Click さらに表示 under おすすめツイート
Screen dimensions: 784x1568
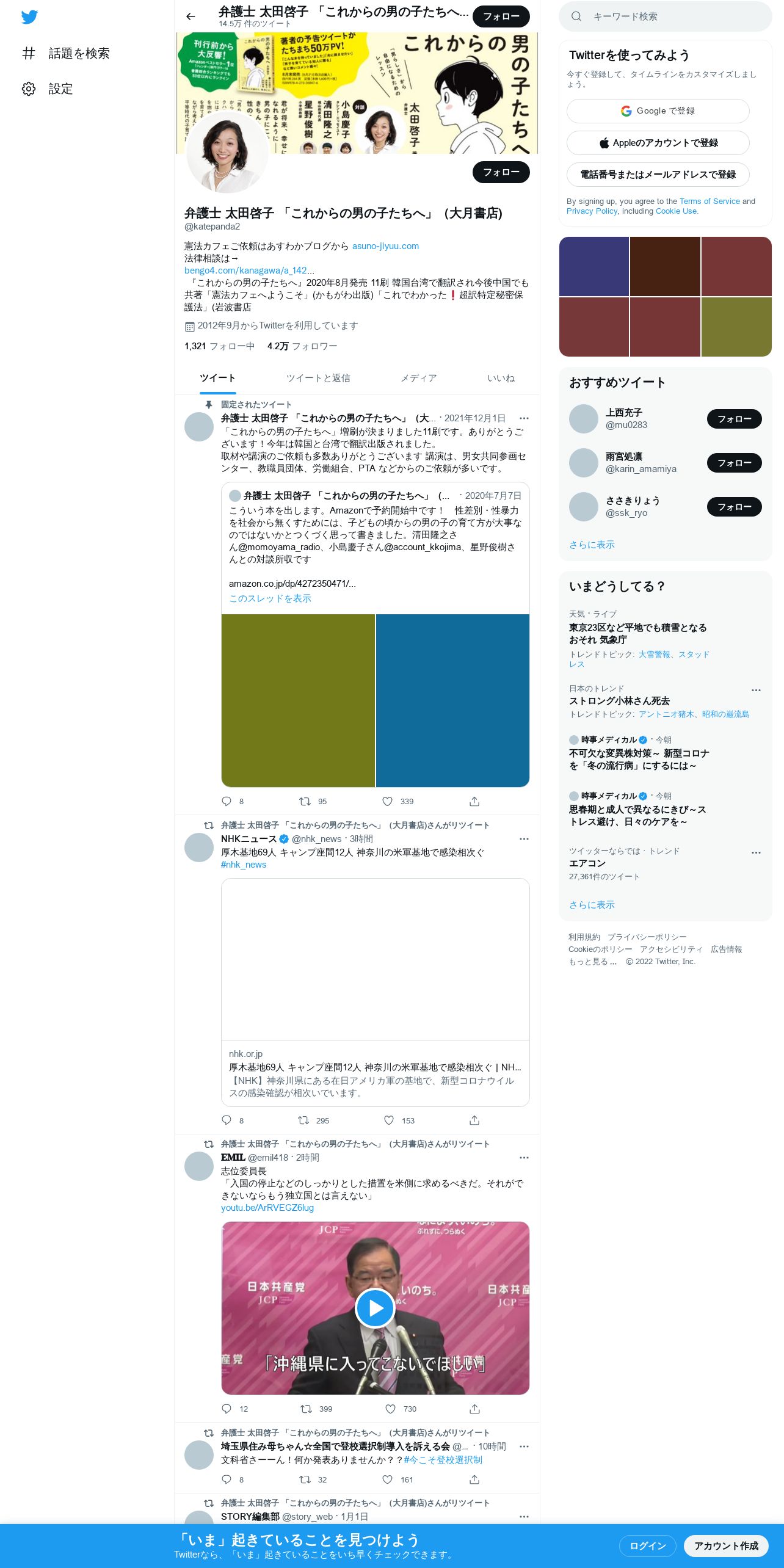coord(592,545)
